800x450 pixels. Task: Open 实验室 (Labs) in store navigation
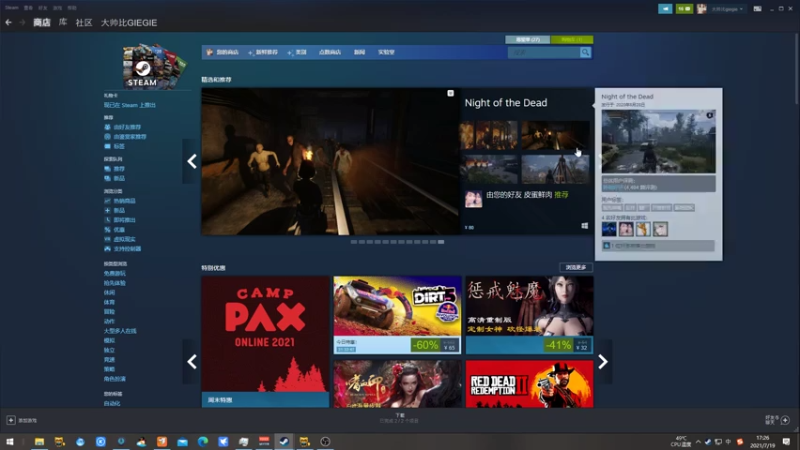pyautogui.click(x=386, y=52)
